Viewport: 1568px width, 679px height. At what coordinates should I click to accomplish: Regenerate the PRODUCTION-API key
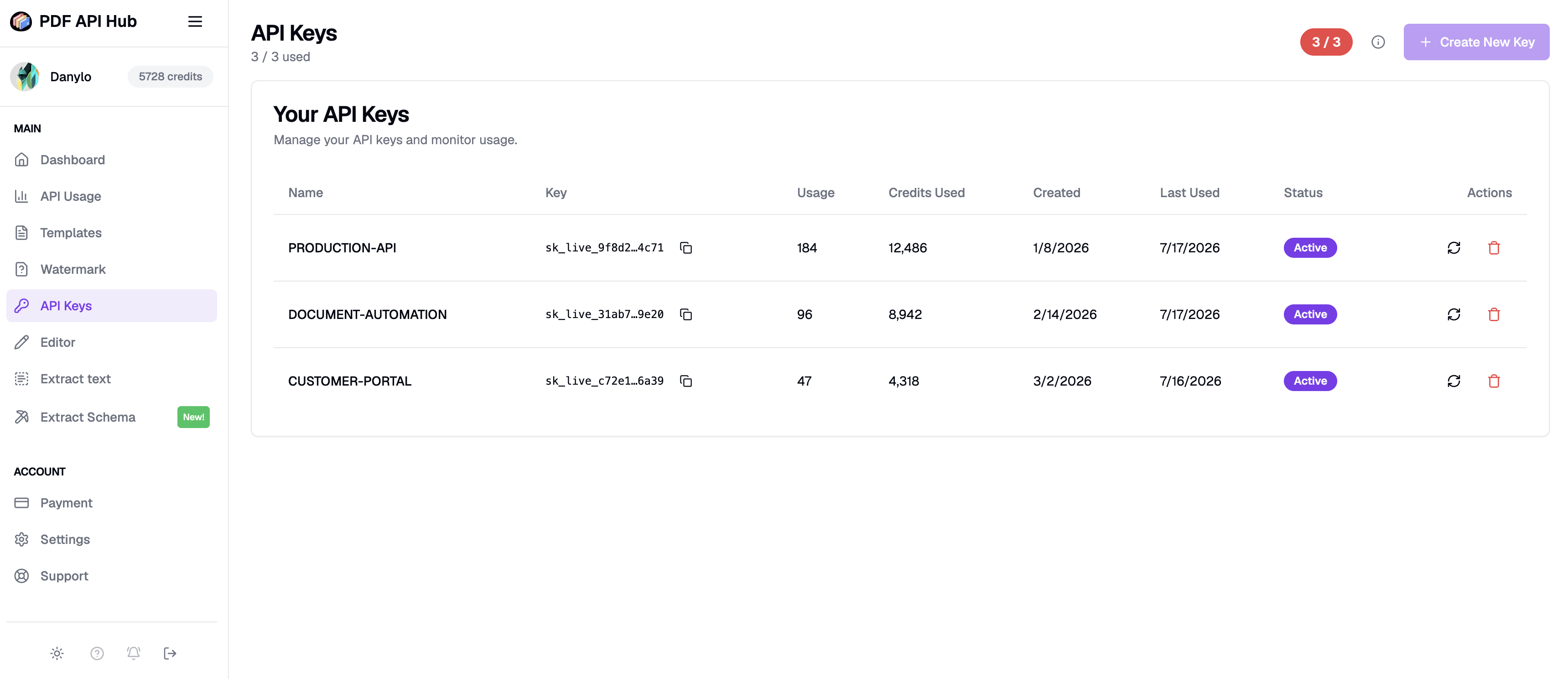[1454, 248]
